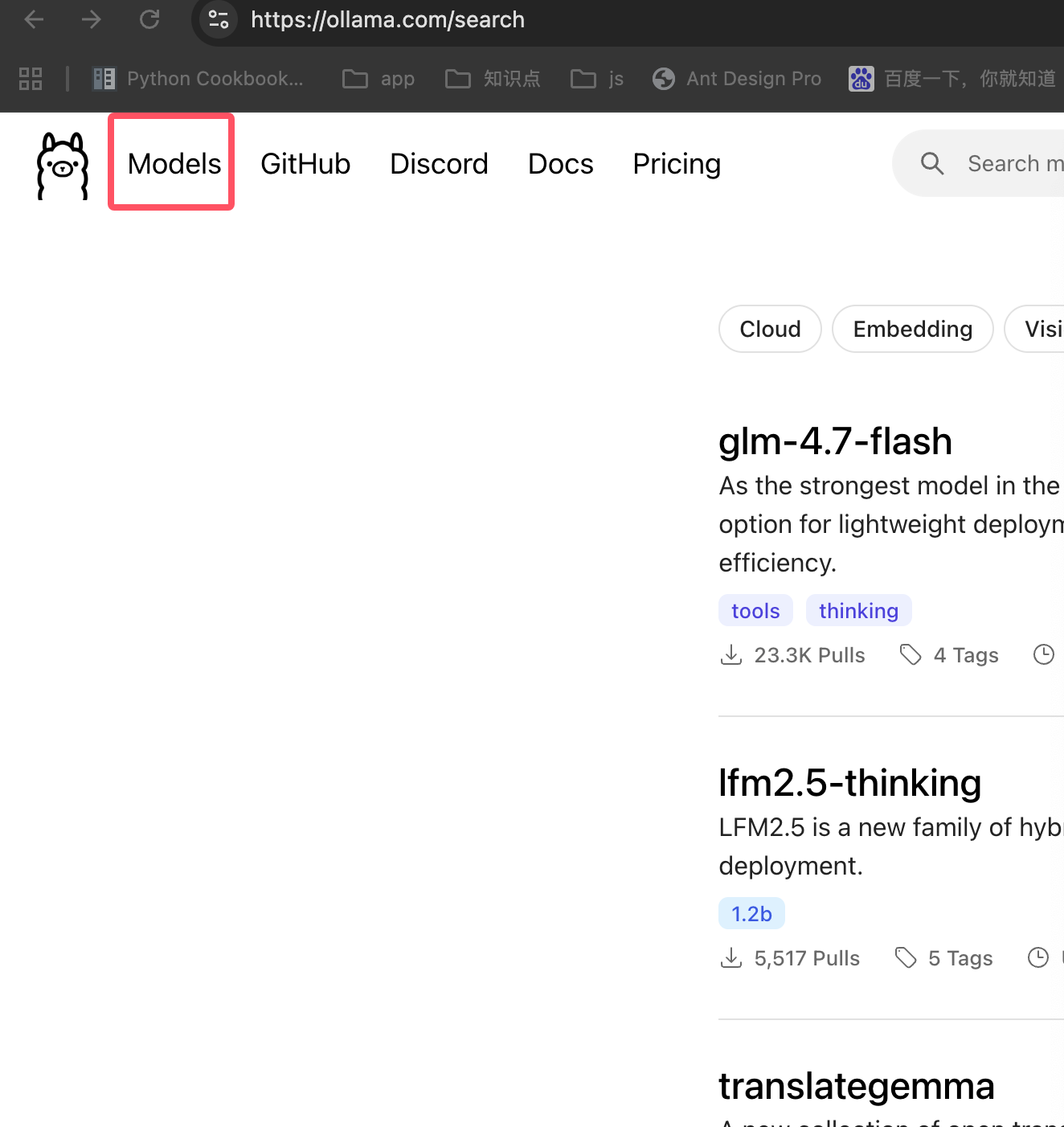
Task: Click the magnifier icon in search box
Action: (x=931, y=163)
